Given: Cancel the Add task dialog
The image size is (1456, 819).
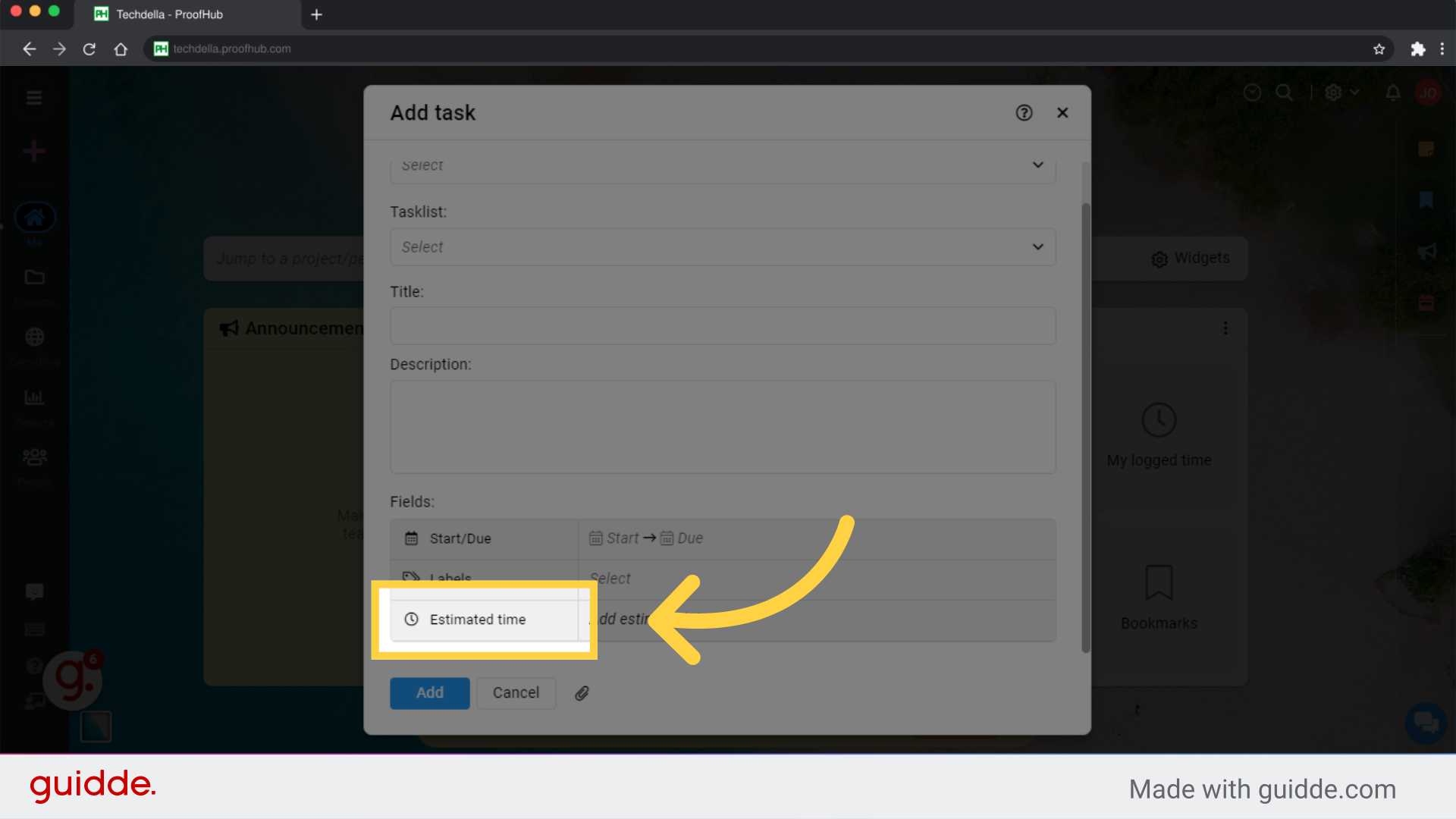Looking at the screenshot, I should pos(516,693).
